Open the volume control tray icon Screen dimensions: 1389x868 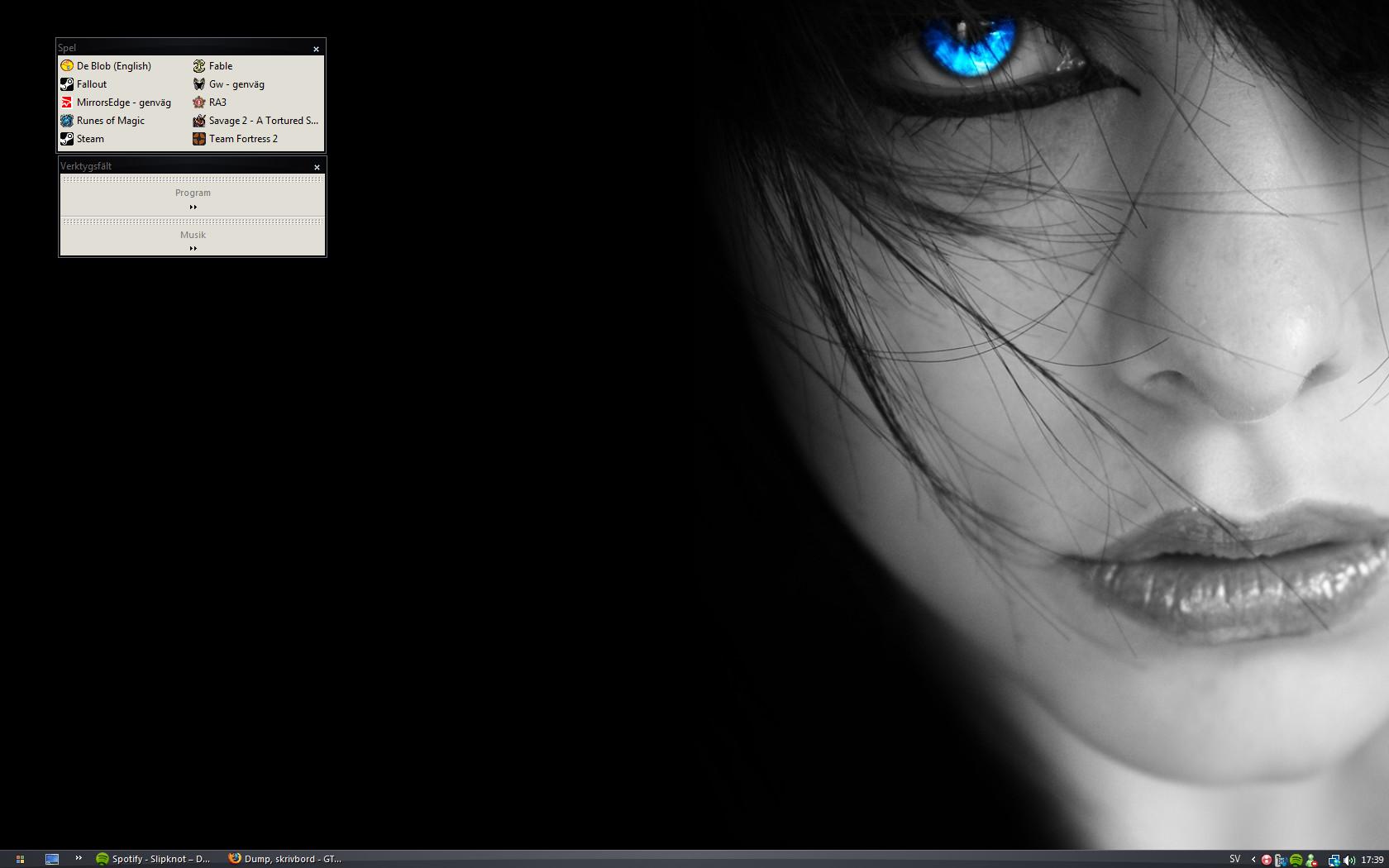tap(1349, 860)
